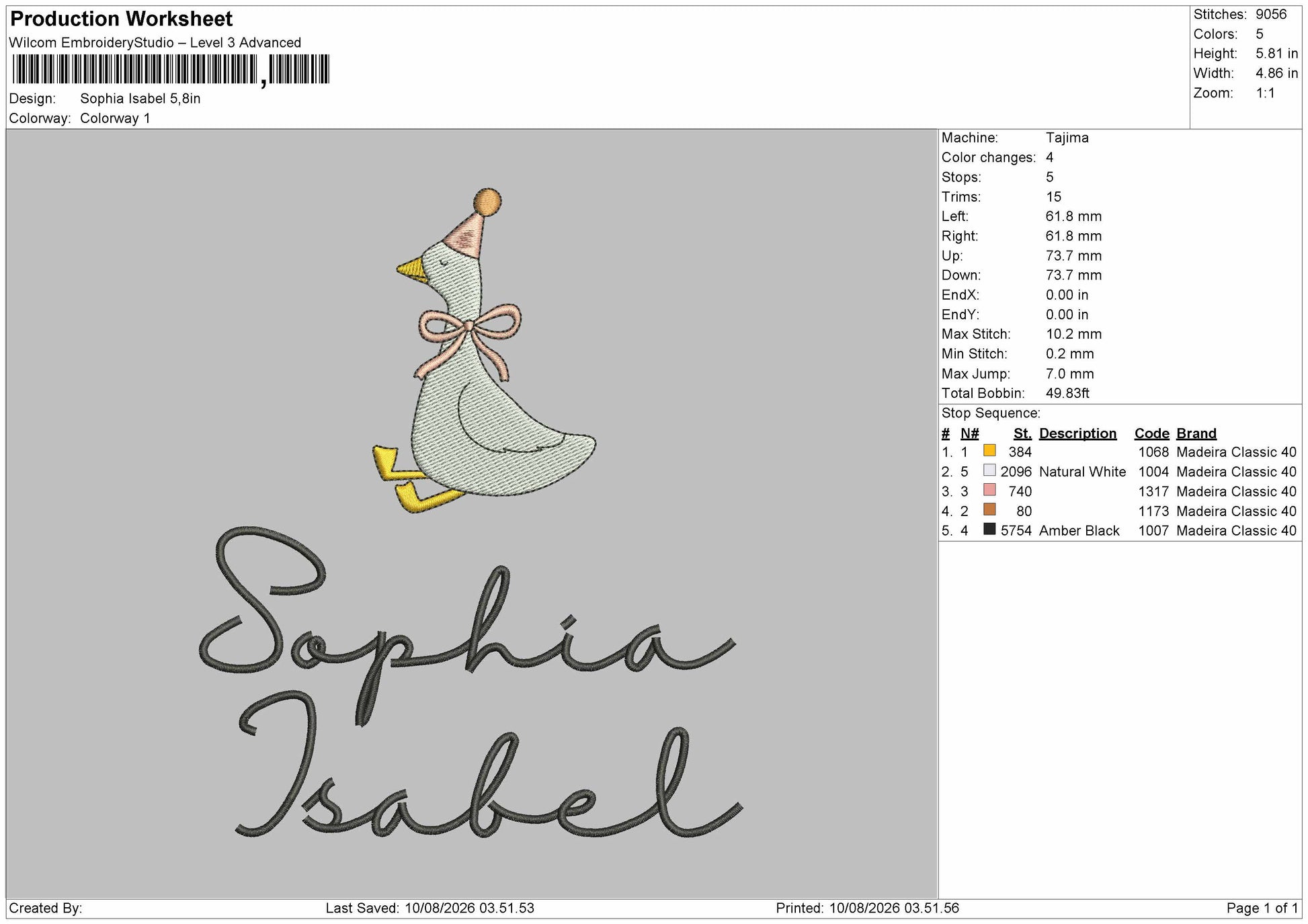Click the design name 'Sophia Isabel 5,8in'
The width and height of the screenshot is (1308, 924).
[x=140, y=99]
